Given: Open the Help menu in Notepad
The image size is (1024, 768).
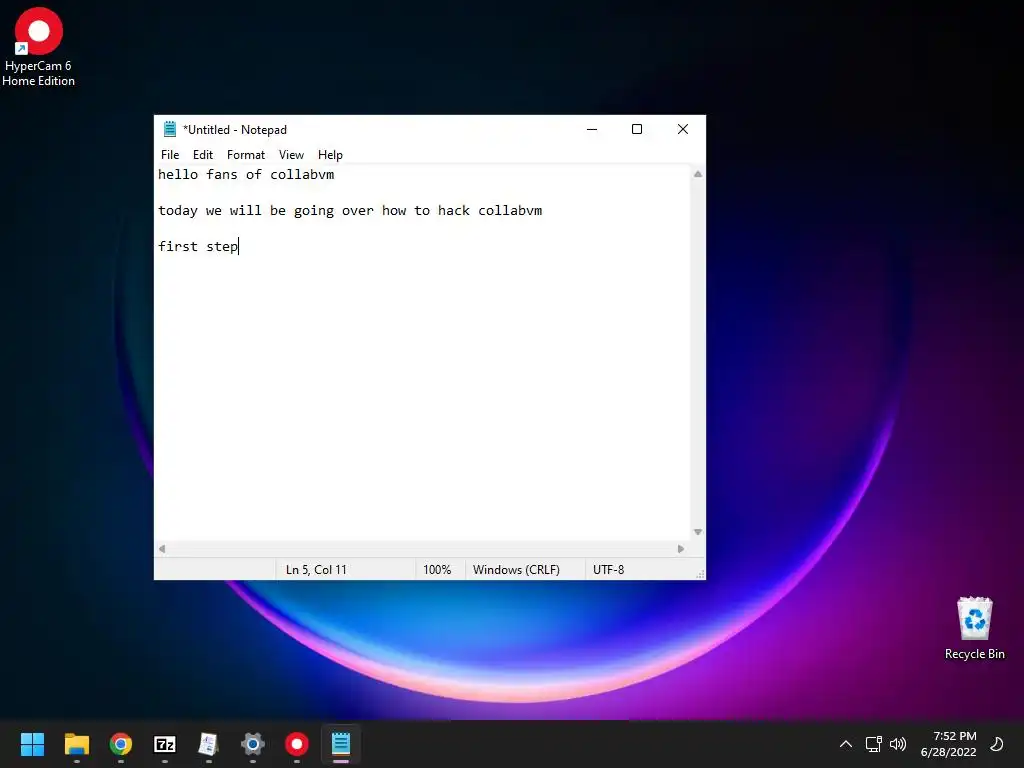Looking at the screenshot, I should coord(330,155).
